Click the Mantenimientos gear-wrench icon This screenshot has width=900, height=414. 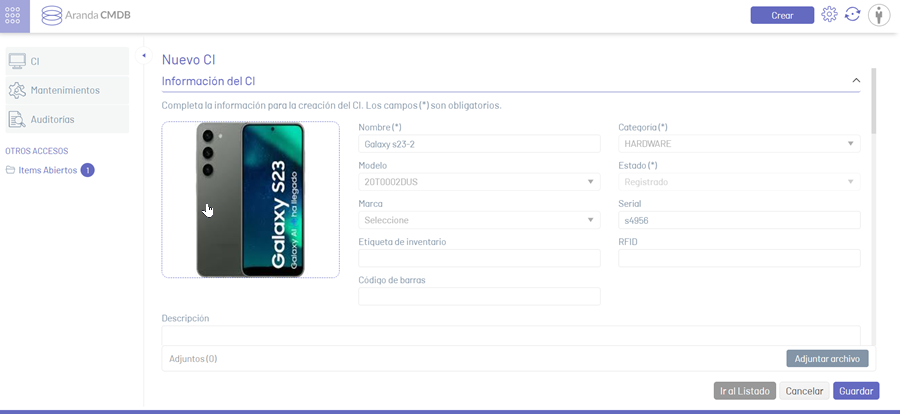point(17,90)
